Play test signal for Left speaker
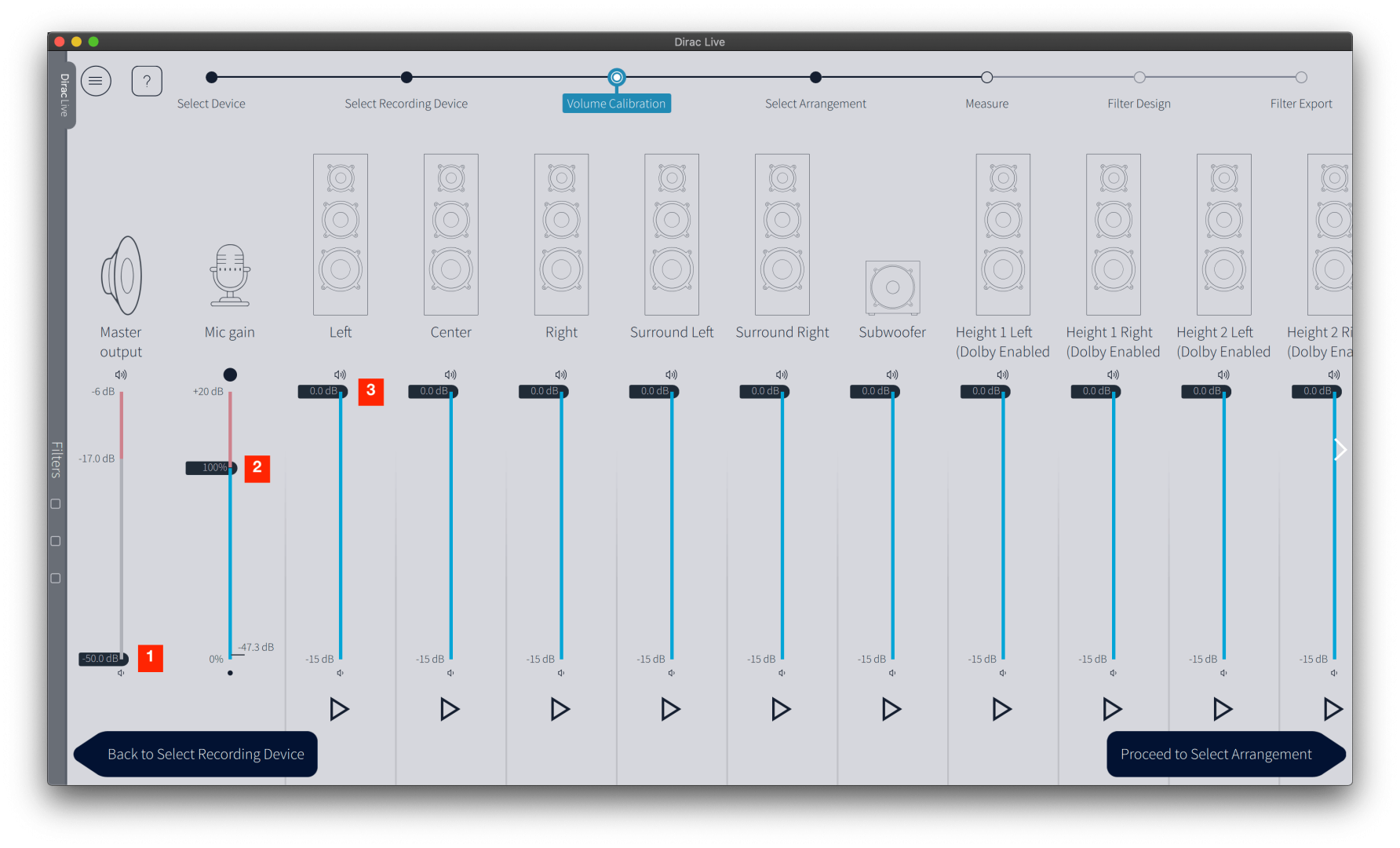Image resolution: width=1400 pixels, height=848 pixels. [339, 709]
